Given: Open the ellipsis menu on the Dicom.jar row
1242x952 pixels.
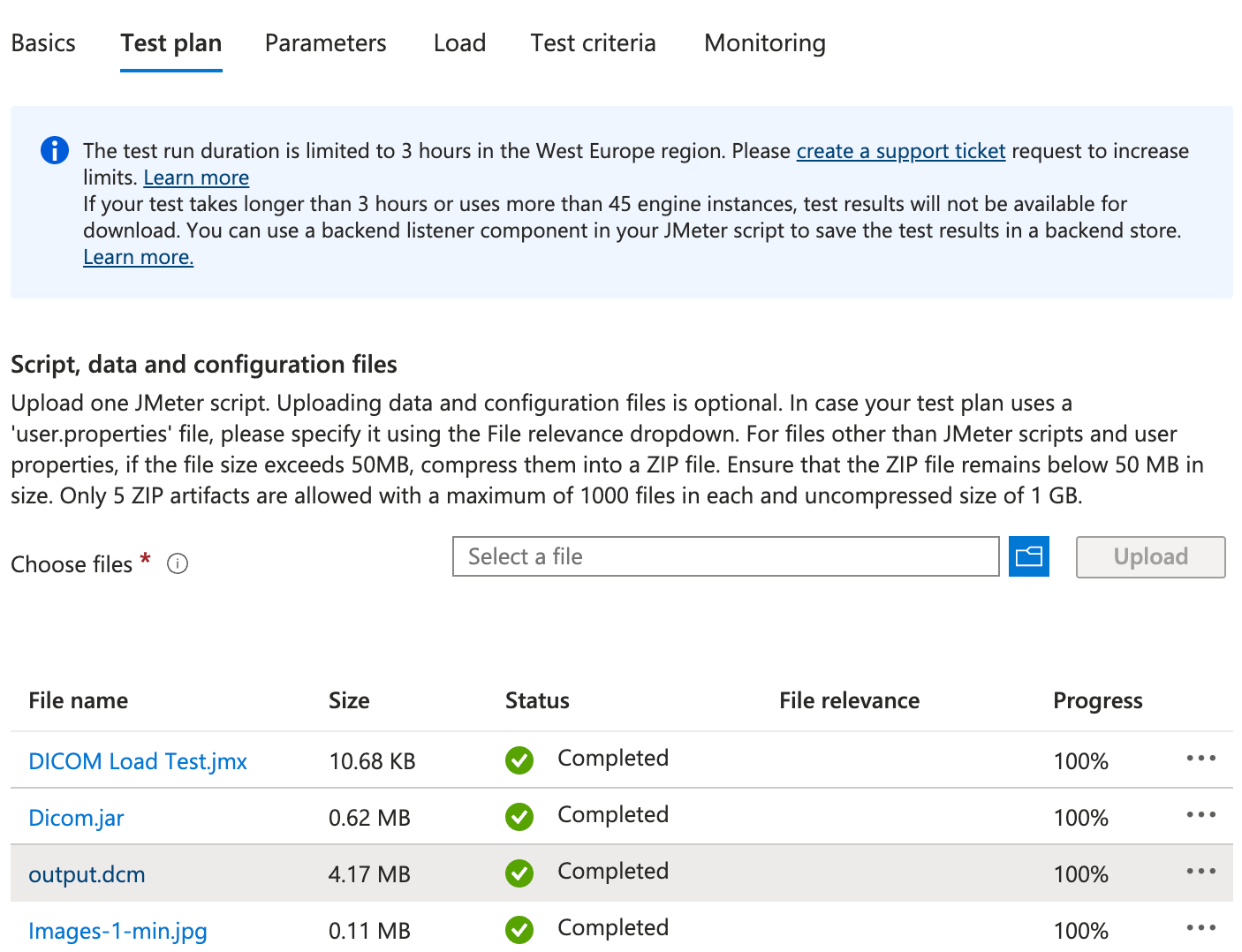Looking at the screenshot, I should 1201,814.
